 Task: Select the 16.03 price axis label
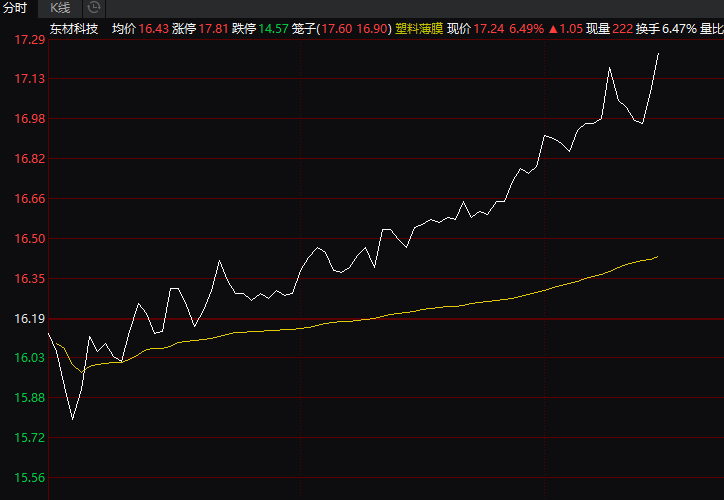(x=30, y=358)
